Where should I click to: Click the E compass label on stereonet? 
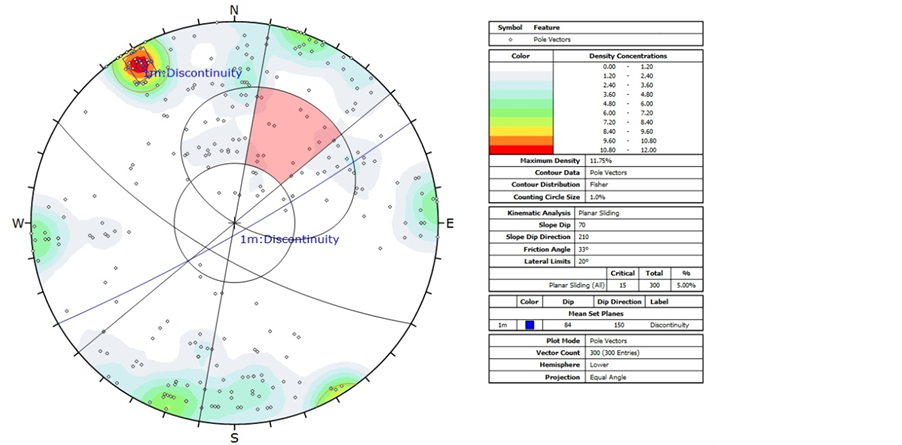point(449,223)
